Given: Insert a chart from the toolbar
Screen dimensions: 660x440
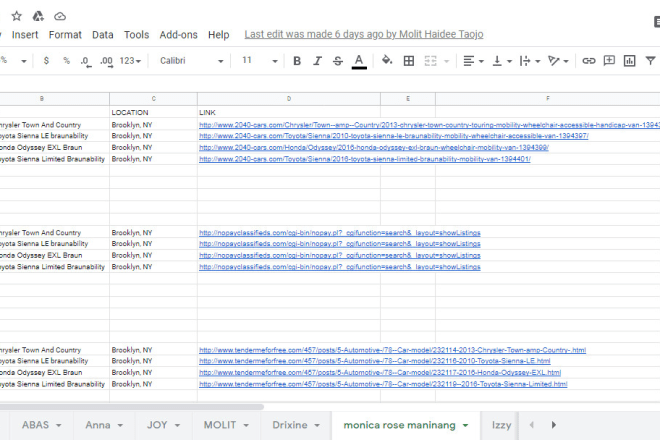Looking at the screenshot, I should [x=629, y=61].
